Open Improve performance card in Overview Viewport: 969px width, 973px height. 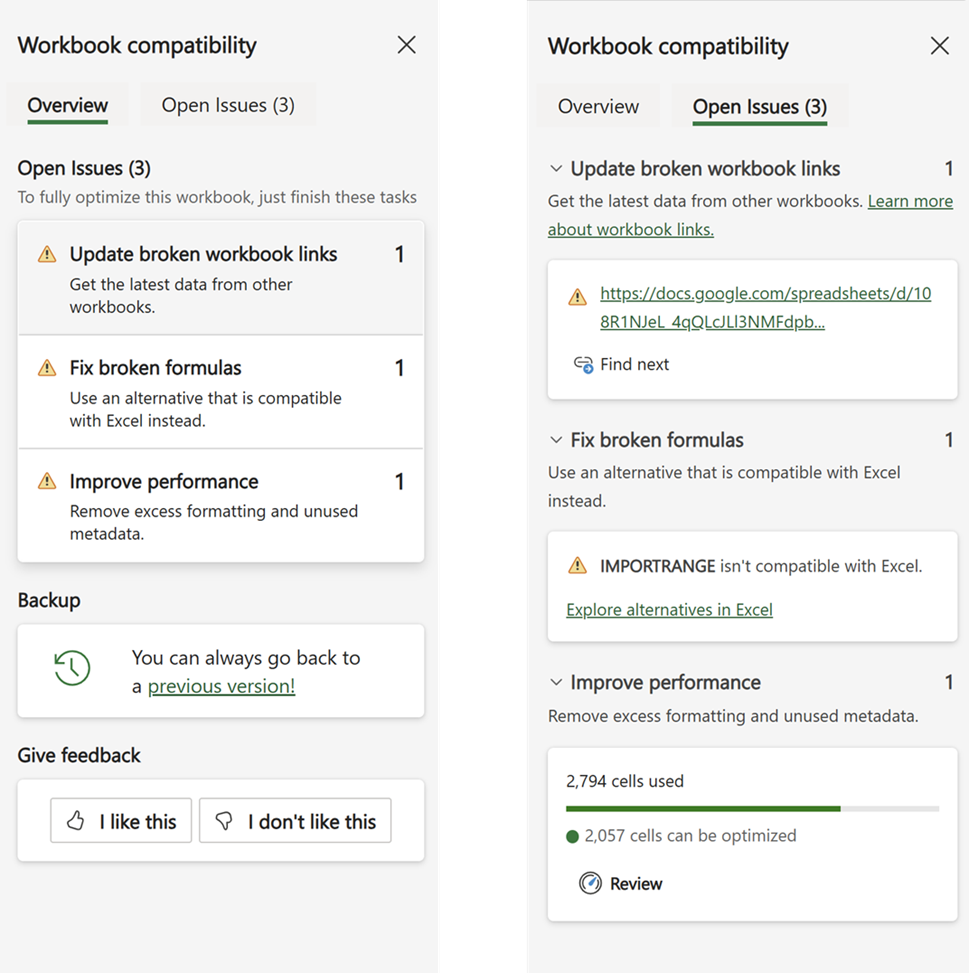pos(221,506)
